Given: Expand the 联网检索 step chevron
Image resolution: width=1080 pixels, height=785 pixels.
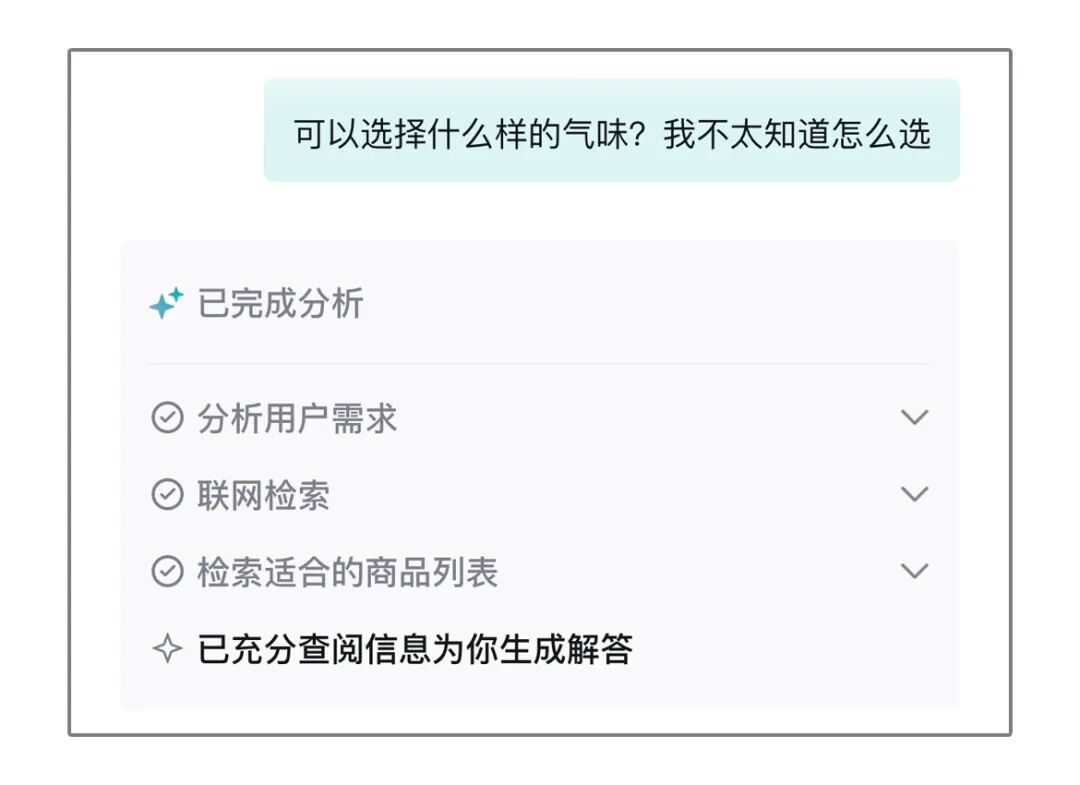Looking at the screenshot, I should point(914,495).
